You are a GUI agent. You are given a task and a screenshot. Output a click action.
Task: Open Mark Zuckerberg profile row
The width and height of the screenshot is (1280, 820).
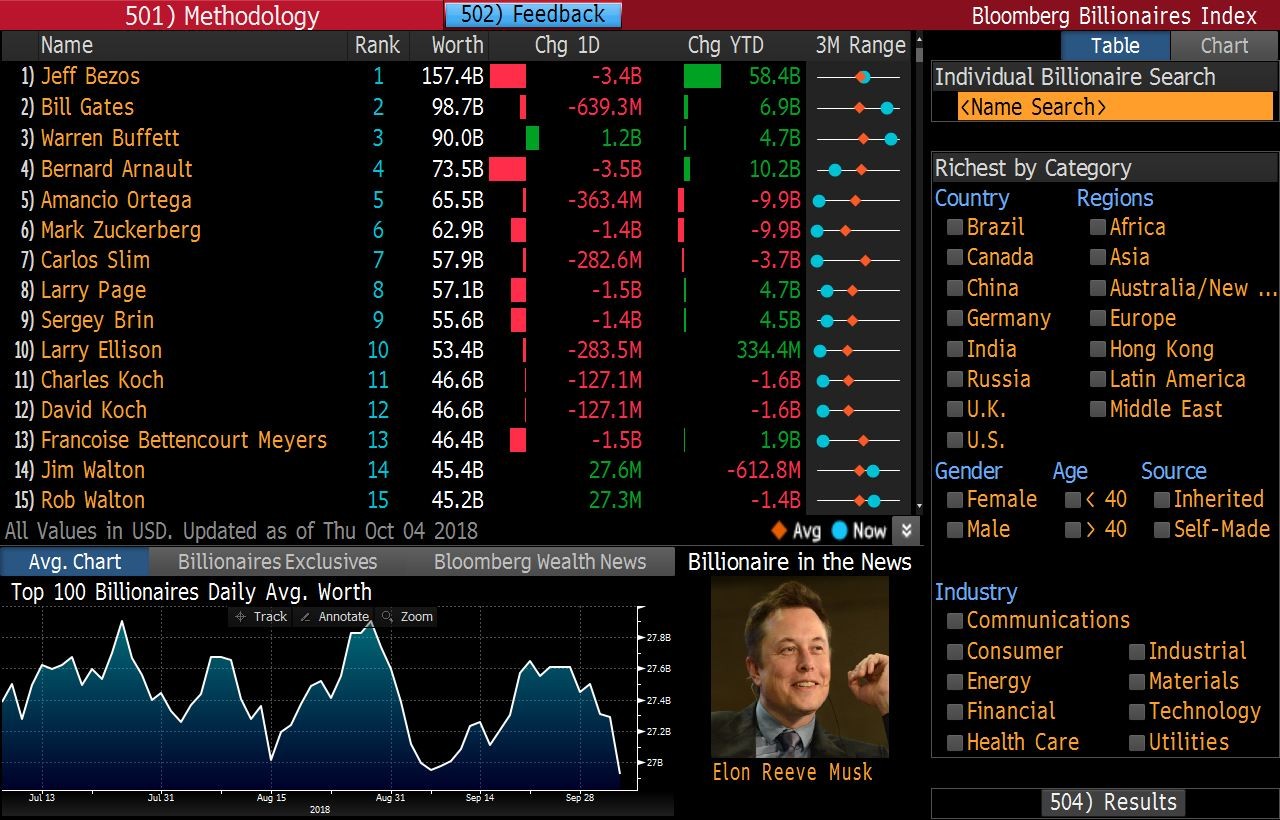pos(455,231)
